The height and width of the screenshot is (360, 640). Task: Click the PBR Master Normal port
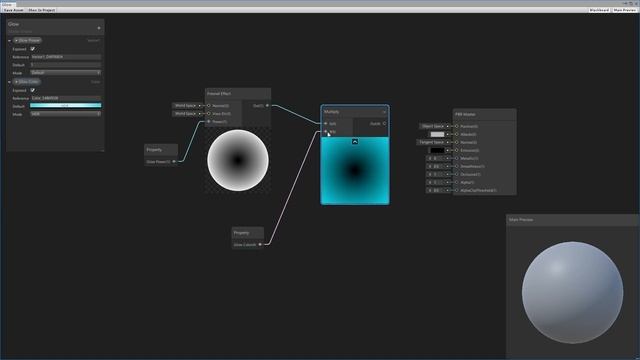457,142
